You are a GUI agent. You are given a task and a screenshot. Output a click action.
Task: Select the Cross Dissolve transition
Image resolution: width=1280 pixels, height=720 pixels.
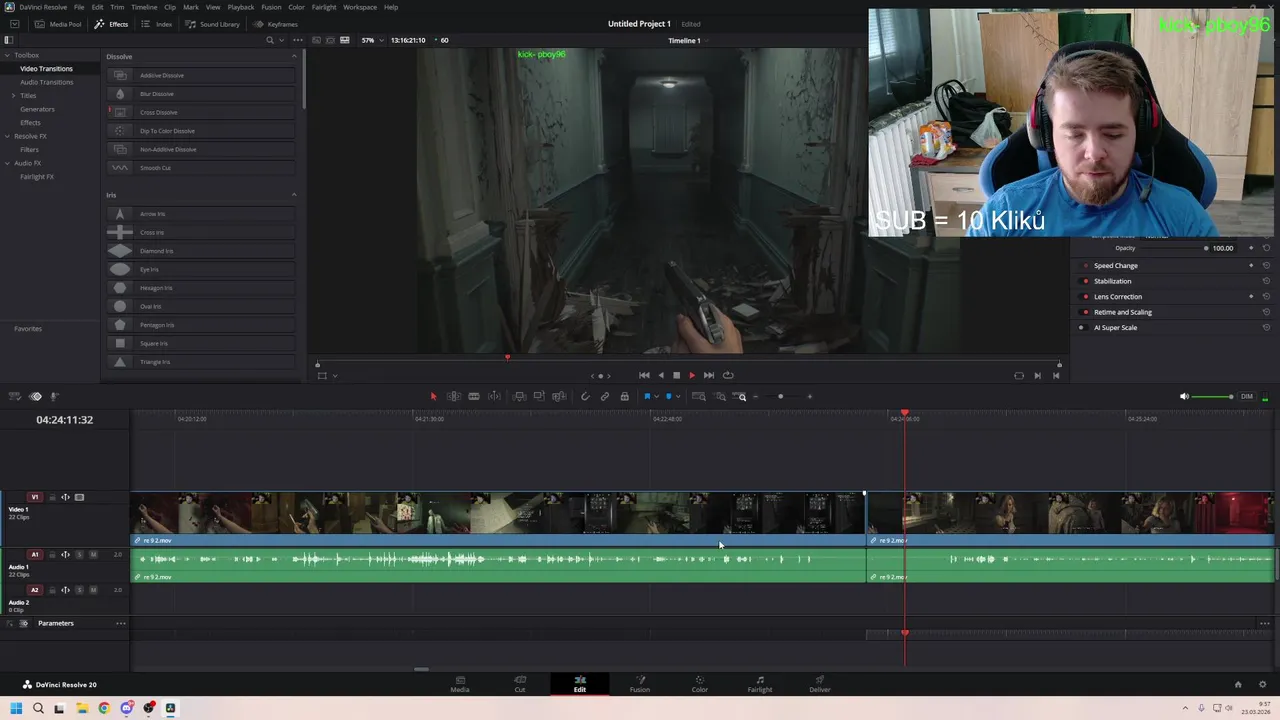[x=200, y=112]
